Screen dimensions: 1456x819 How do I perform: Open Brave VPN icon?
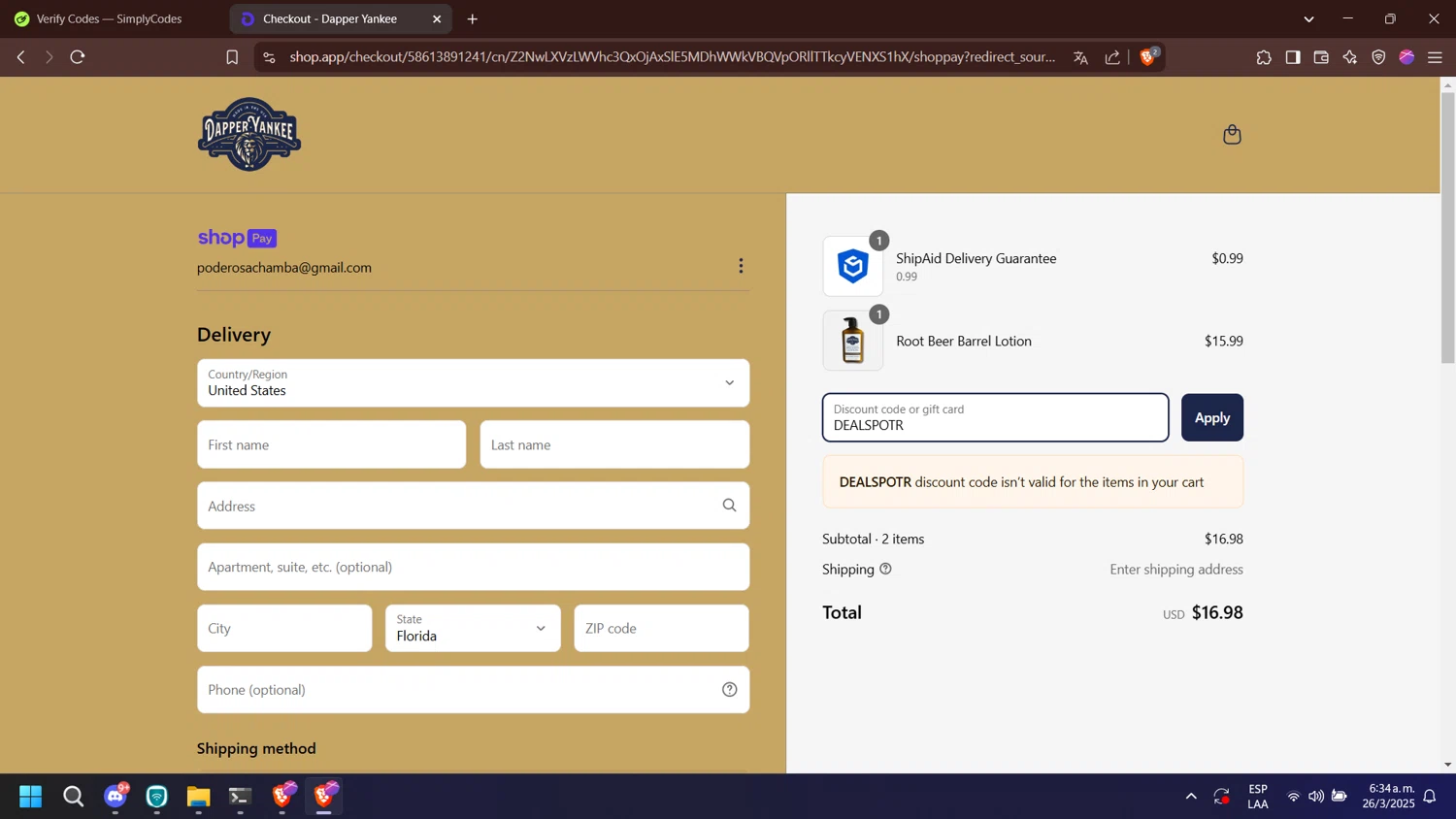click(1378, 57)
